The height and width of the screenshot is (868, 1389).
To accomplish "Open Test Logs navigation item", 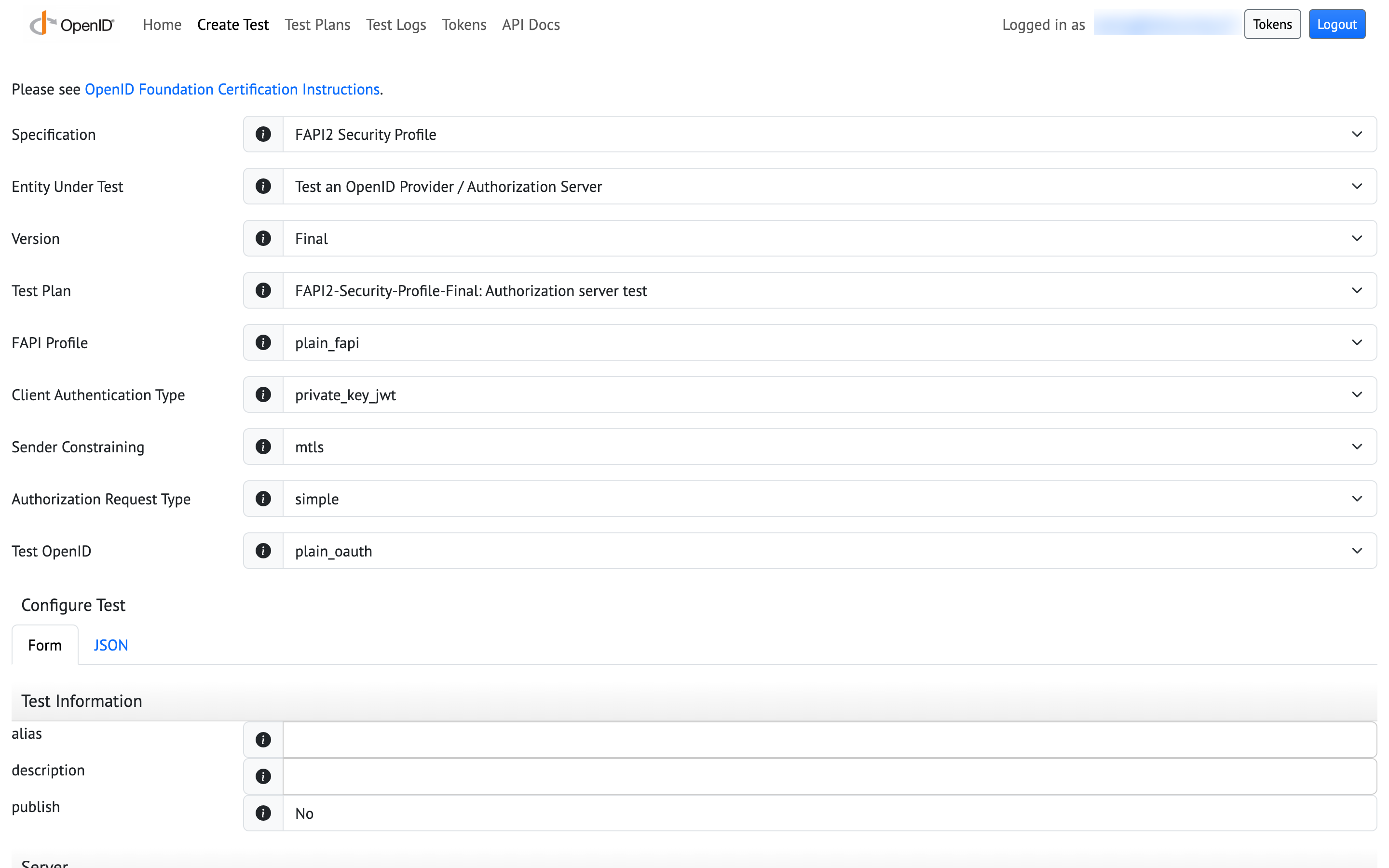I will tap(396, 25).
